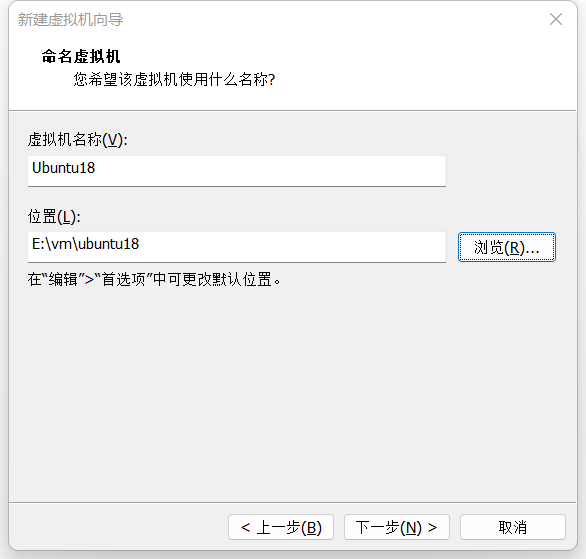The width and height of the screenshot is (586, 559).
Task: Open the 浏览(R)... folder browser
Action: click(507, 247)
